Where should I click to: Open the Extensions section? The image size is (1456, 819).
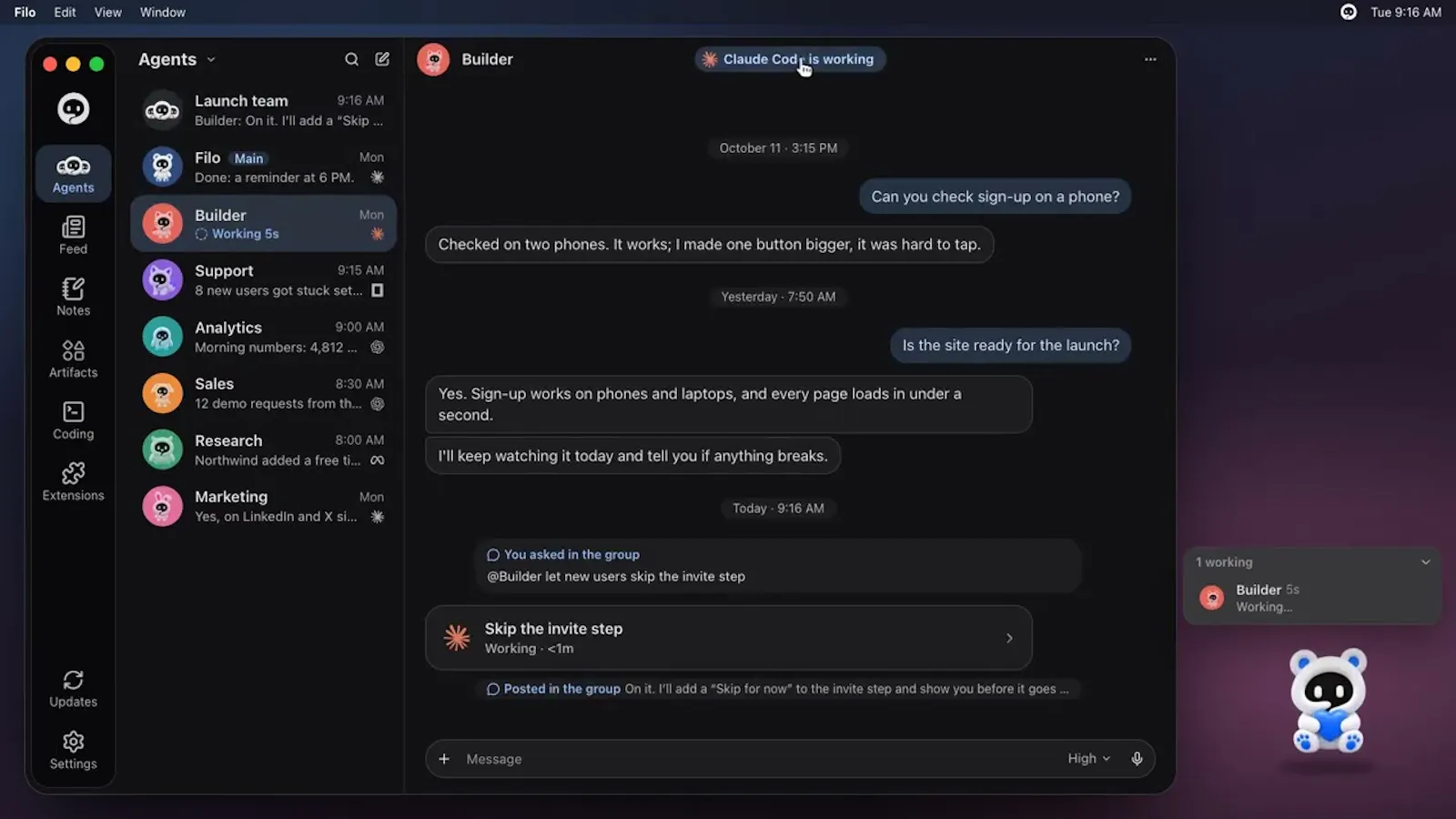(x=73, y=481)
